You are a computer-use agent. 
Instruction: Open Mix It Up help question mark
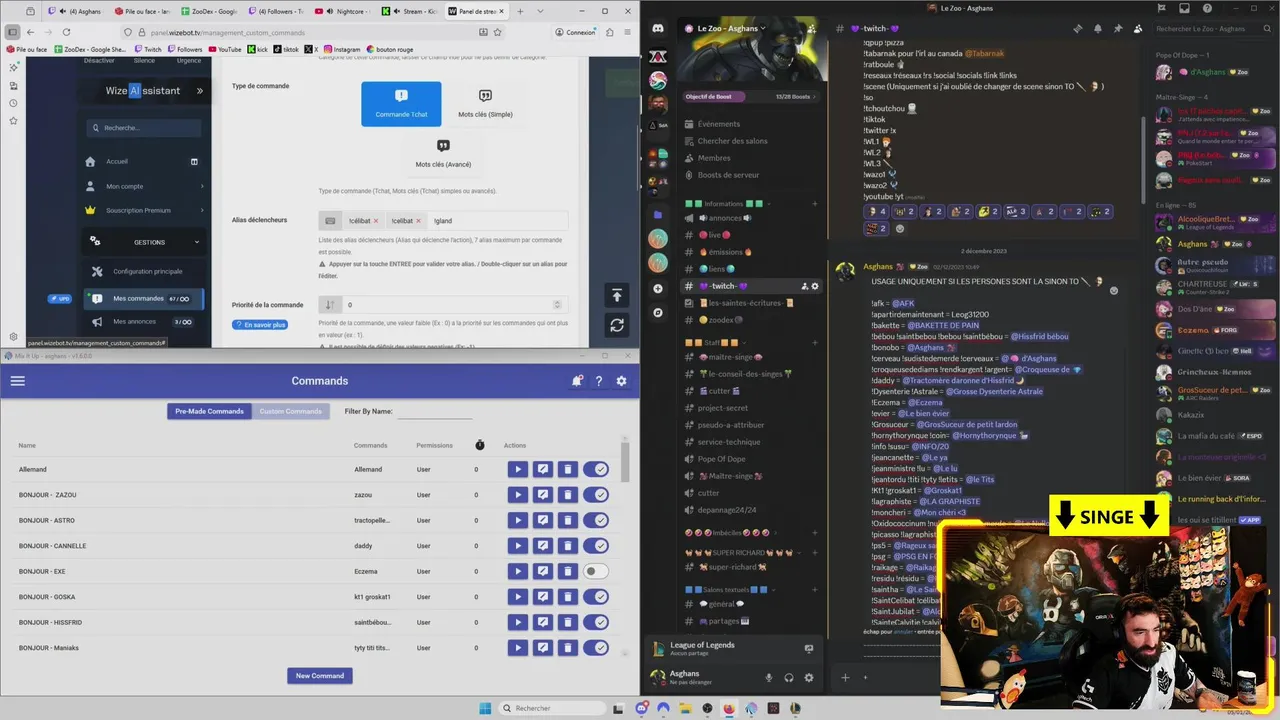[599, 381]
